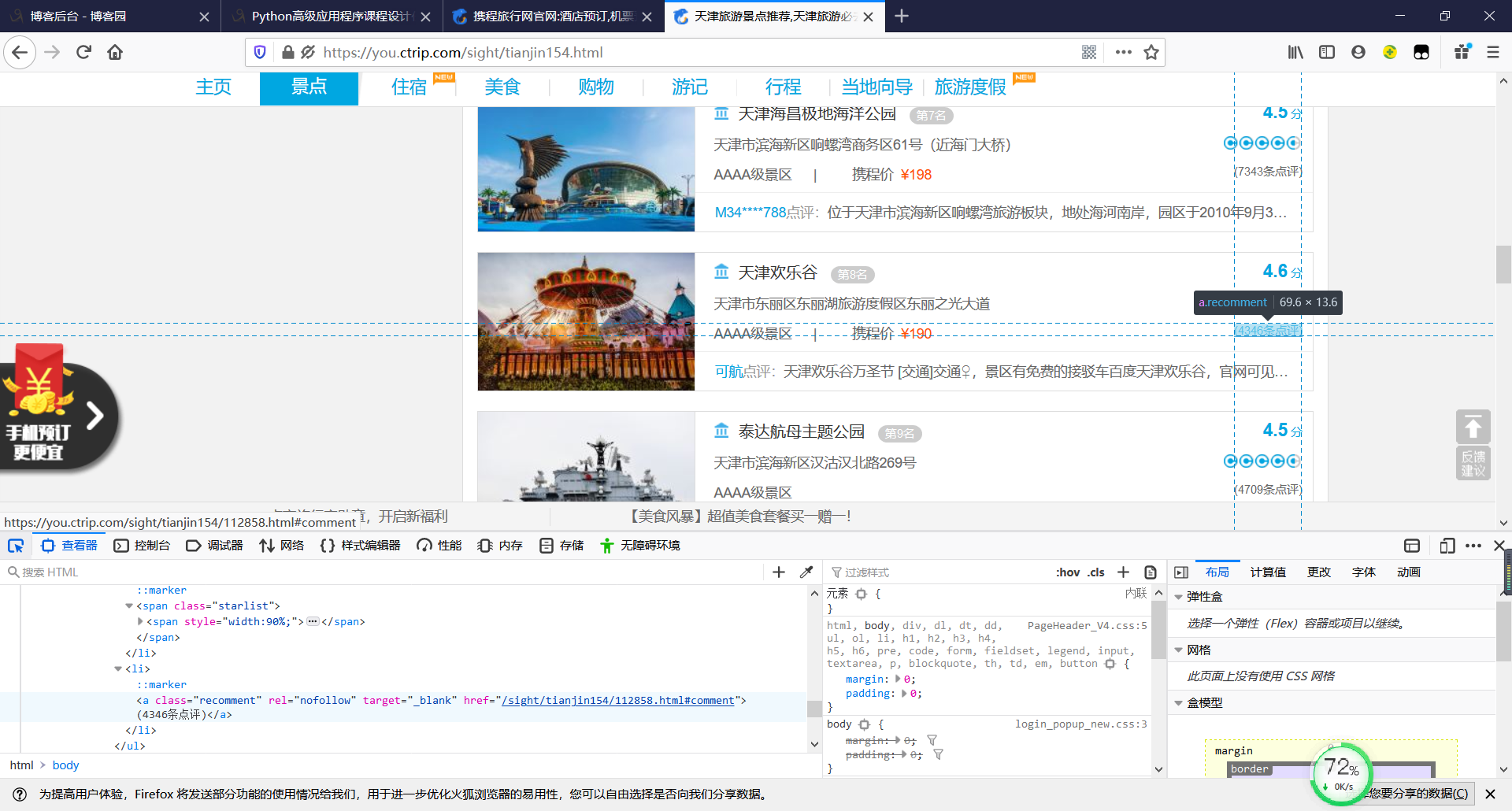Collapse the 盒模型 section

point(1179,703)
